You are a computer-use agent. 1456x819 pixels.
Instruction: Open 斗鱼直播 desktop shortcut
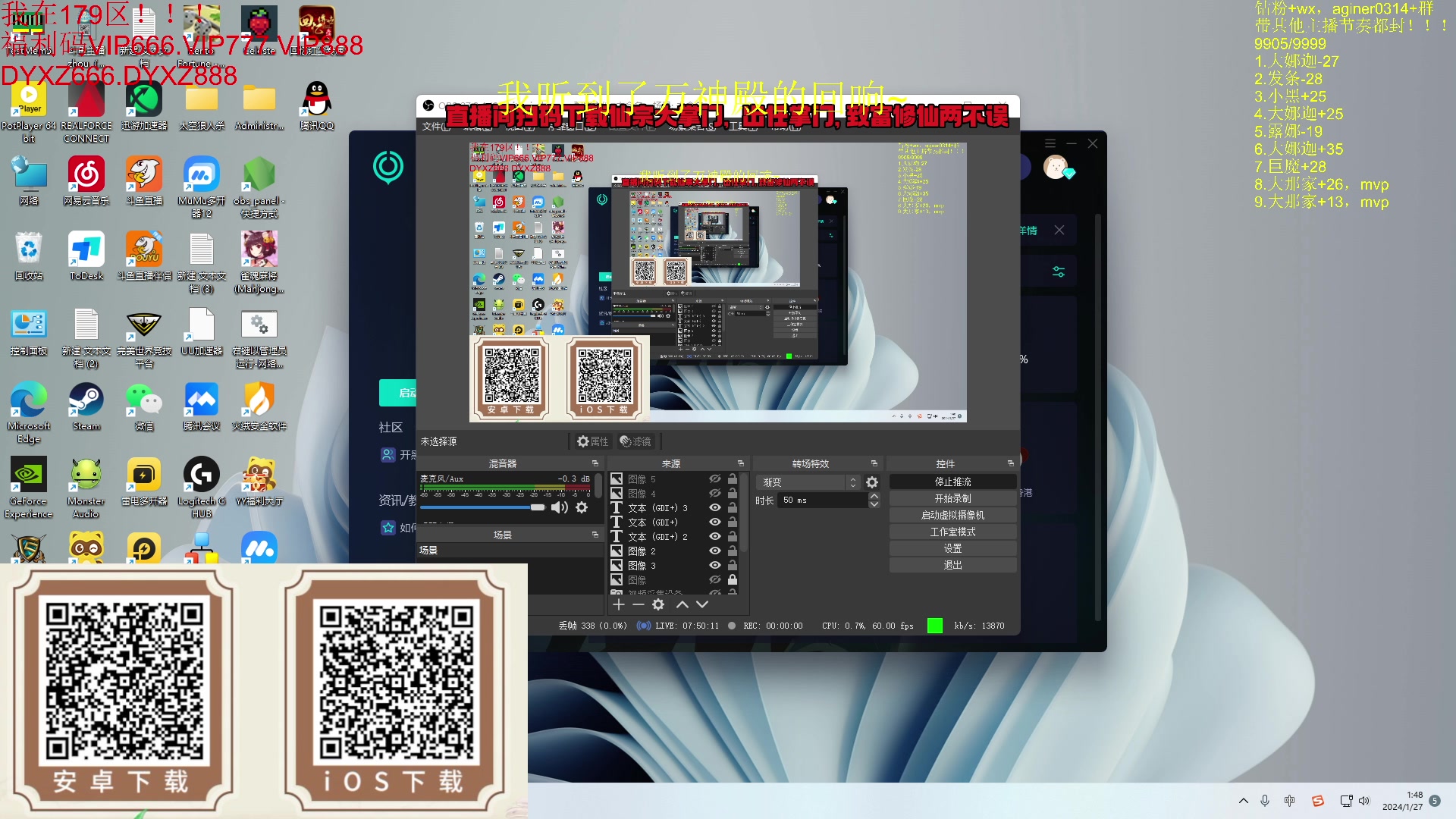[144, 180]
